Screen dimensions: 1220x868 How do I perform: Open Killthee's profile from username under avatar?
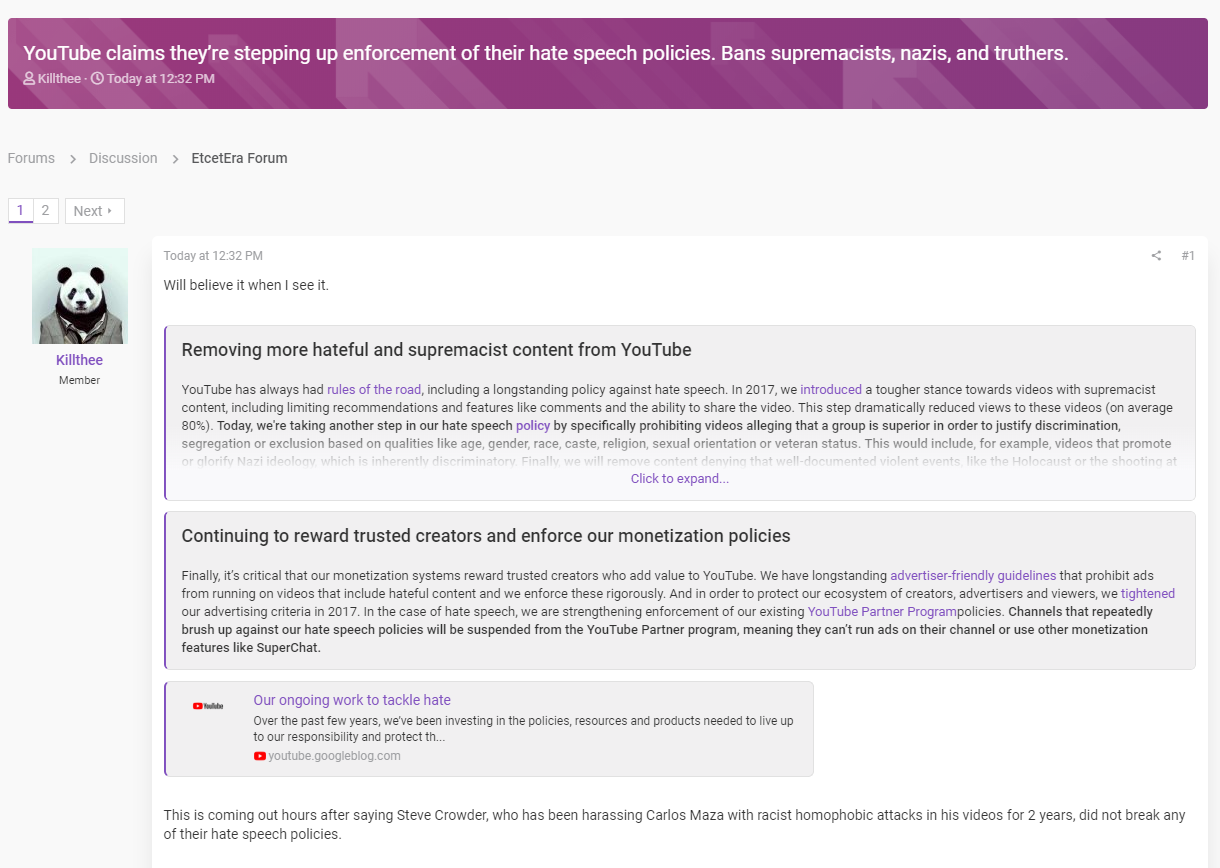tap(80, 360)
